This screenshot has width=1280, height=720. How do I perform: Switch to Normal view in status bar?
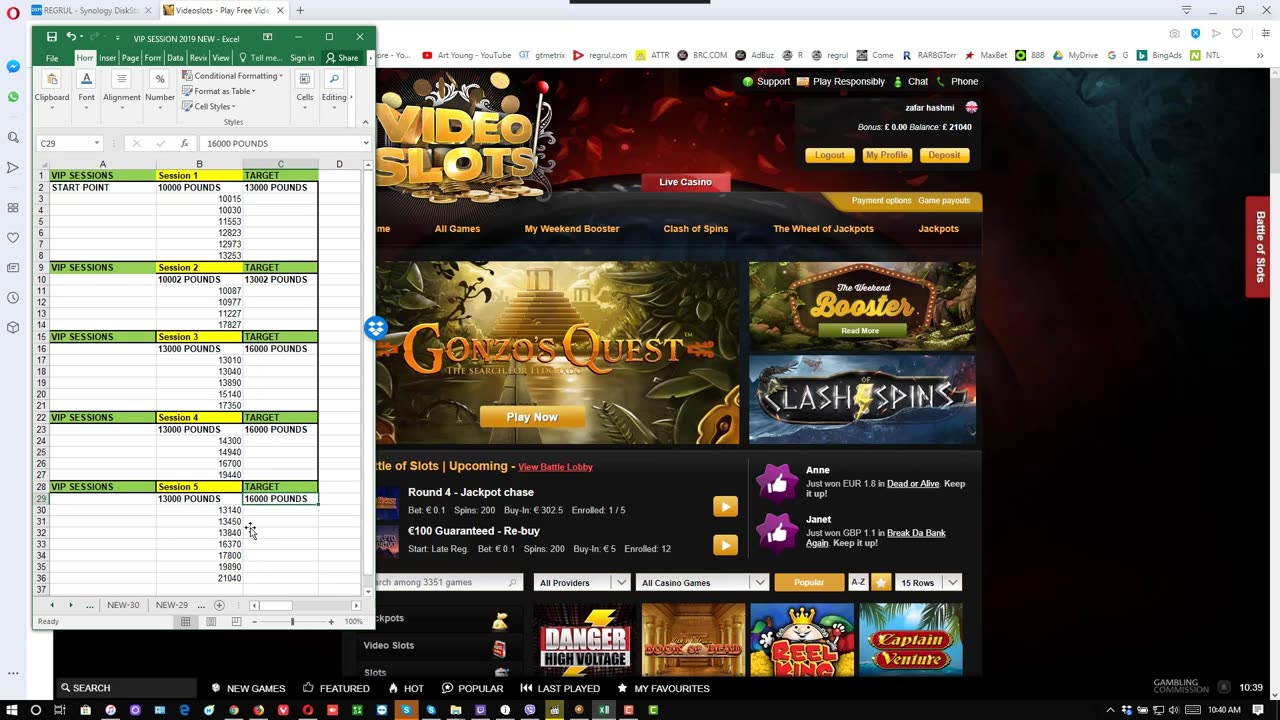[185, 622]
